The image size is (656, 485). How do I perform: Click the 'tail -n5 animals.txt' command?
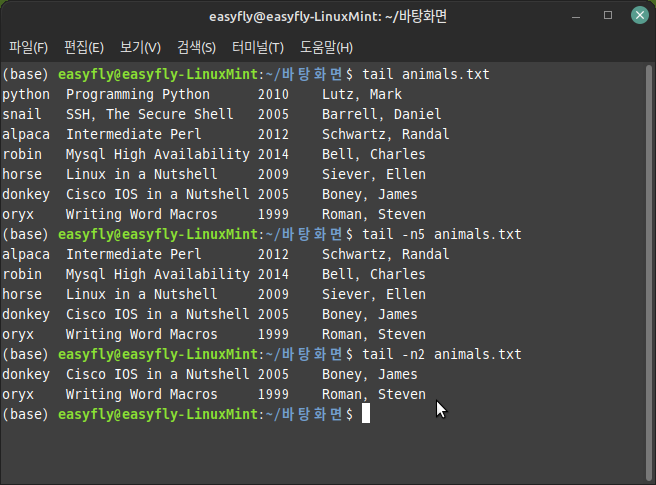click(x=441, y=234)
